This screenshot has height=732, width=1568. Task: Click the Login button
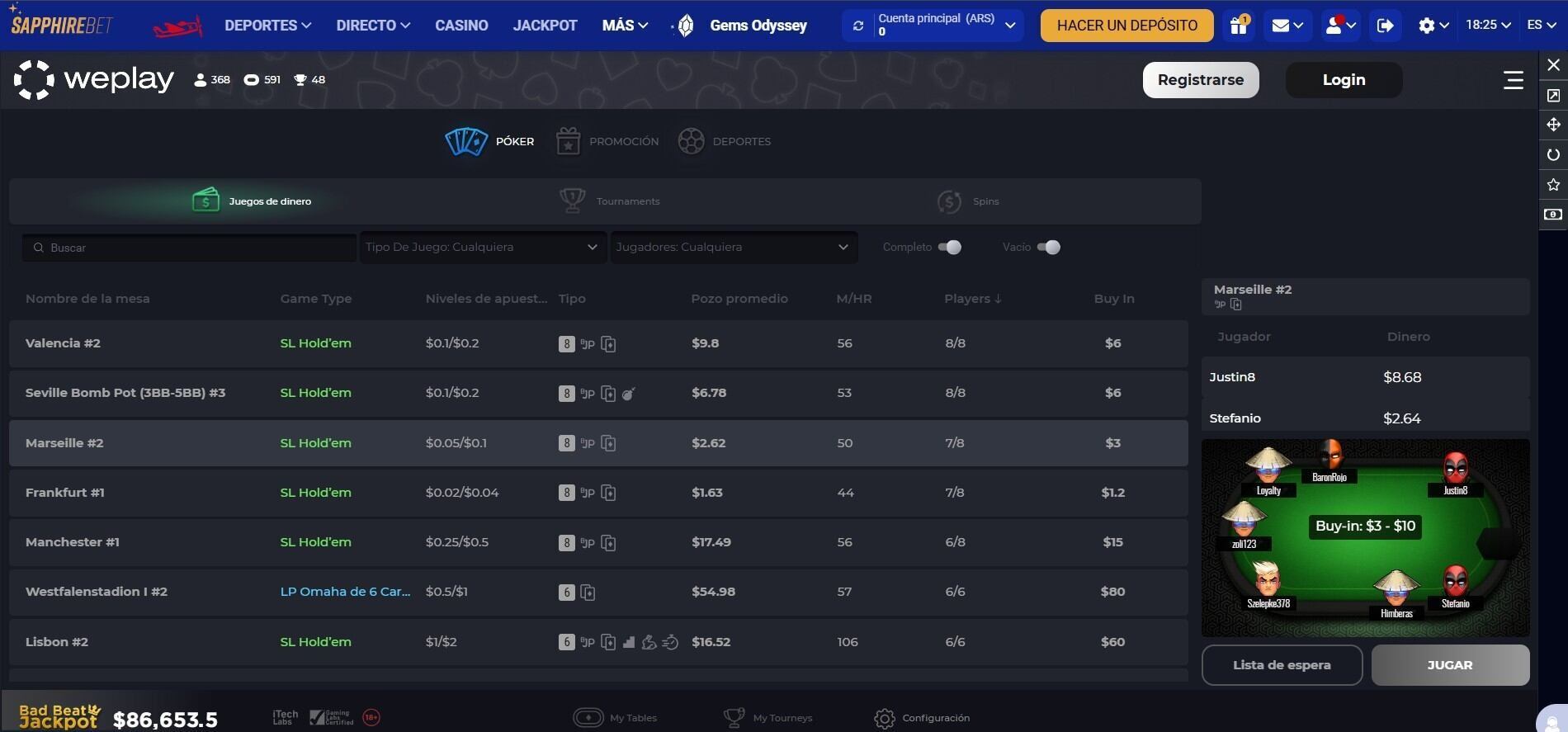point(1344,80)
